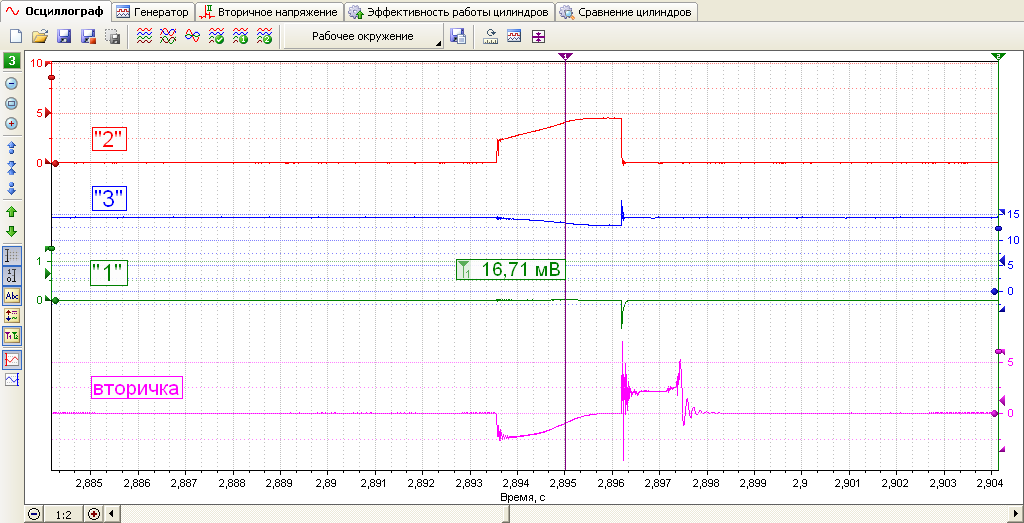Click blue compress vertically arrows icon
Viewport: 1024px width, 523px height.
[12, 168]
